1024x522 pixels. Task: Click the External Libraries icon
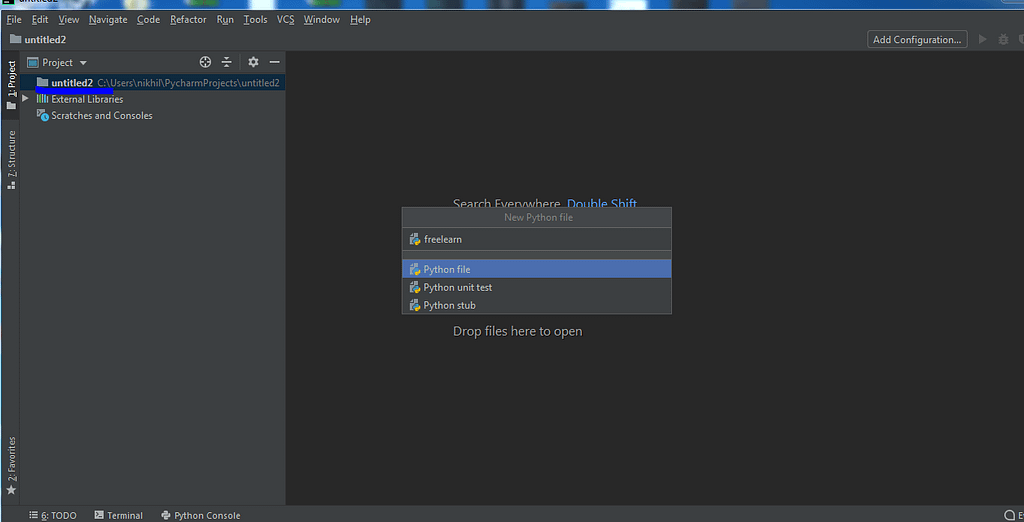42,99
